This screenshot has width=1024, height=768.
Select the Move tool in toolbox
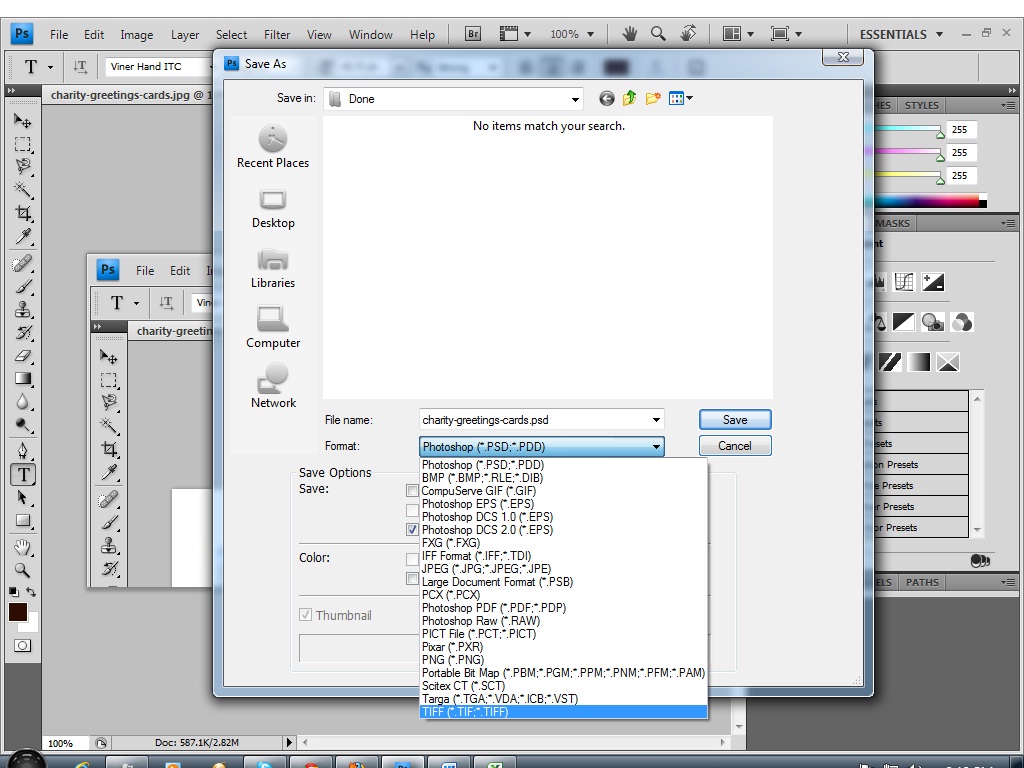click(22, 120)
